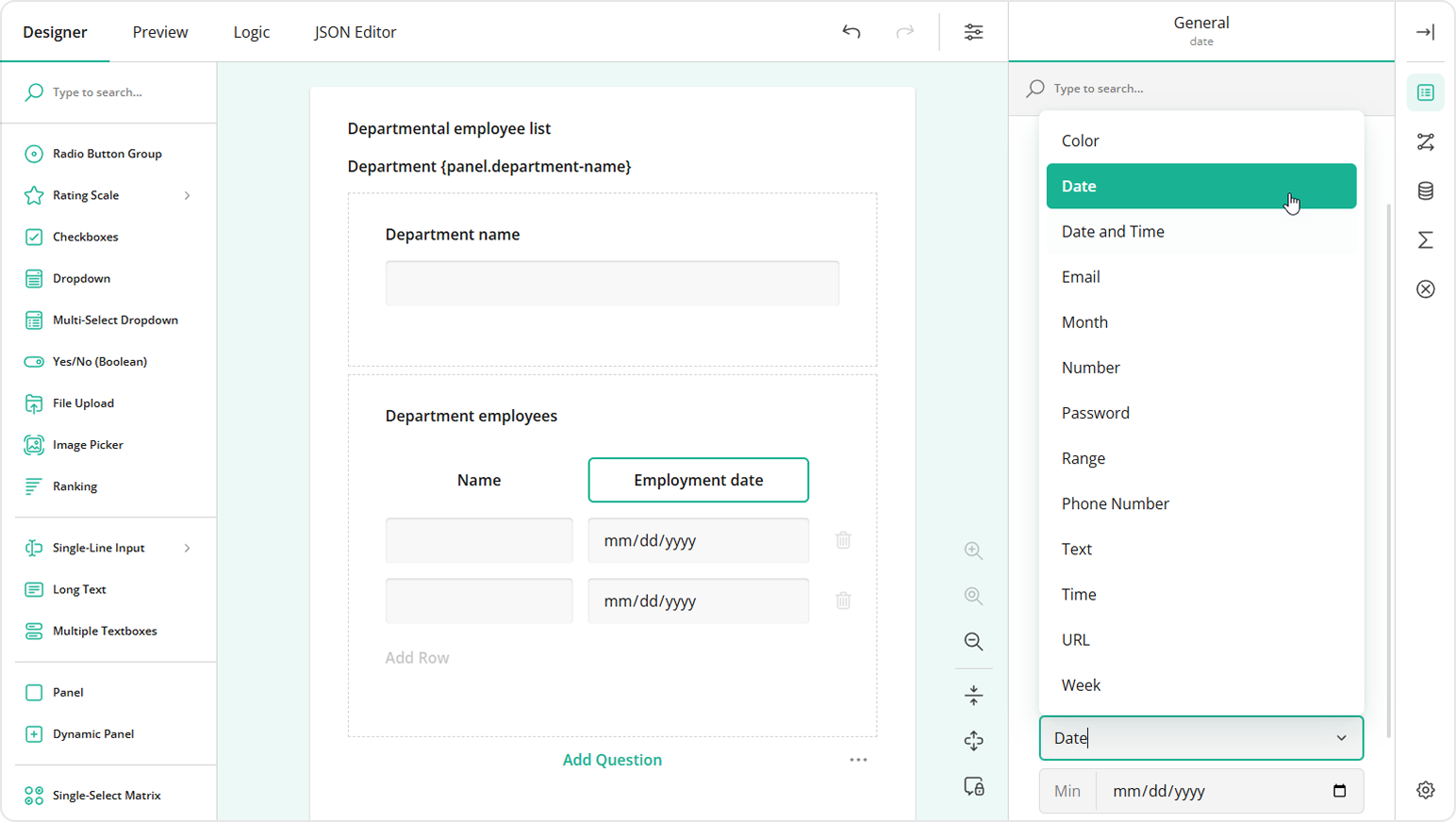Select the move/pan crosshair icon
Screen dimensions: 1456x822
pyautogui.click(x=973, y=741)
